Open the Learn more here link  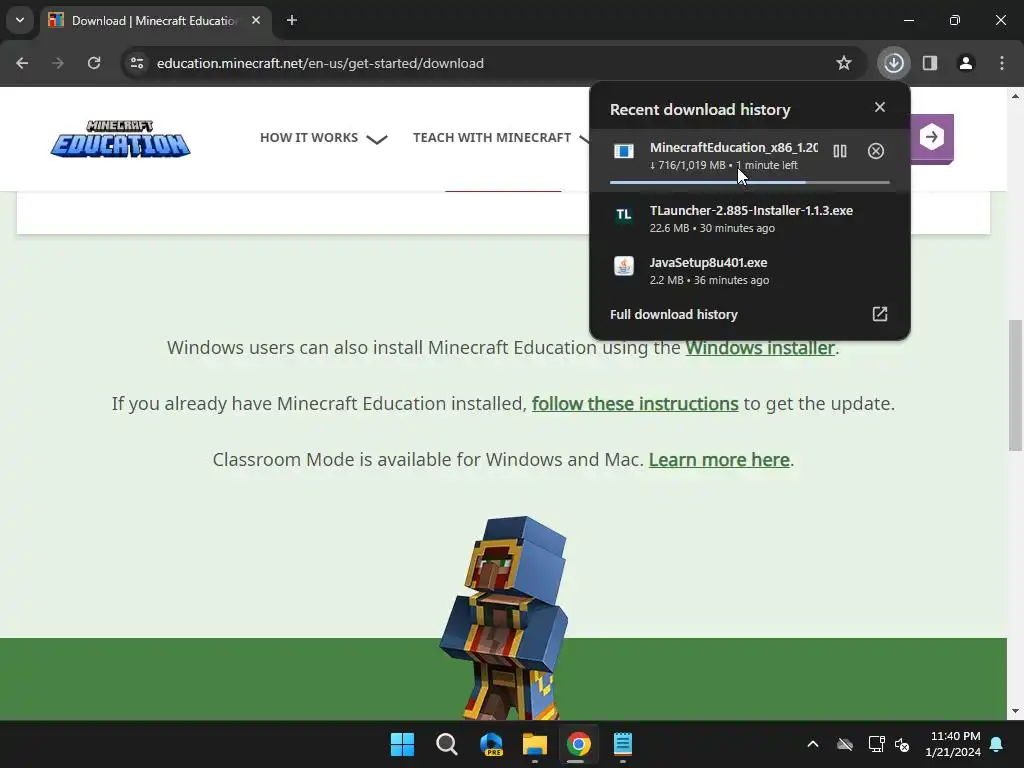pyautogui.click(x=719, y=460)
